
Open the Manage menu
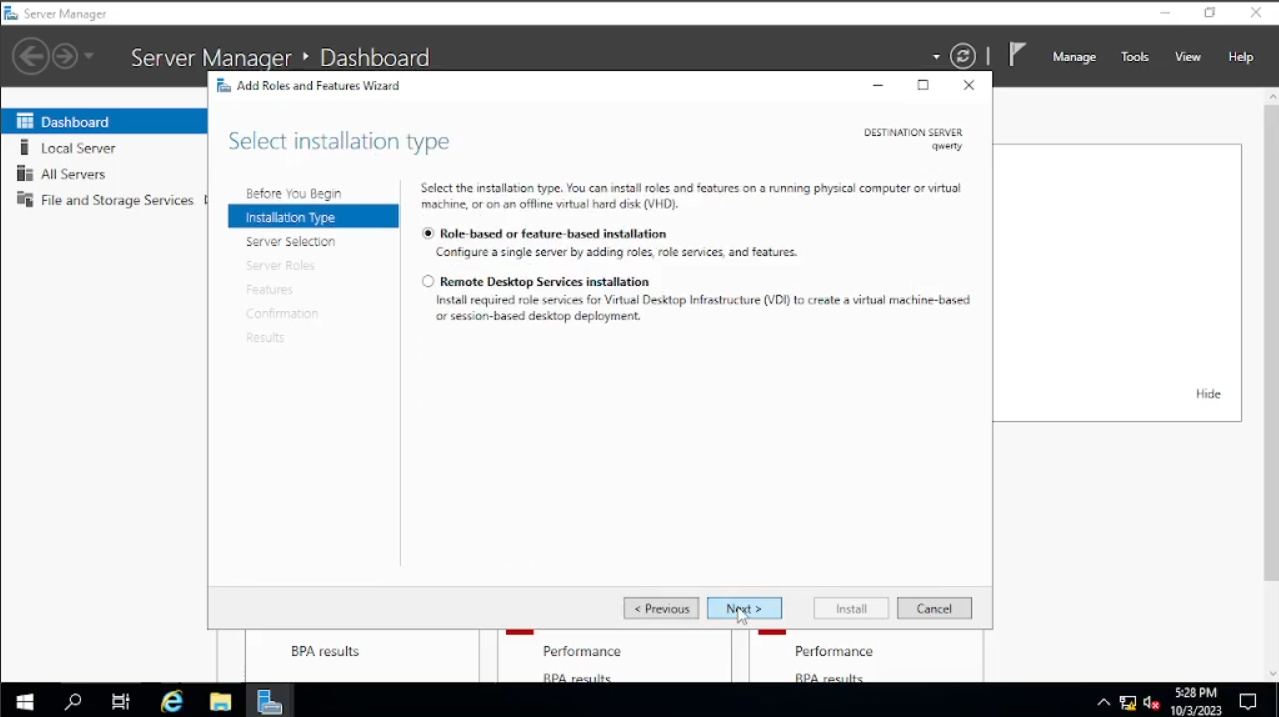[1074, 57]
